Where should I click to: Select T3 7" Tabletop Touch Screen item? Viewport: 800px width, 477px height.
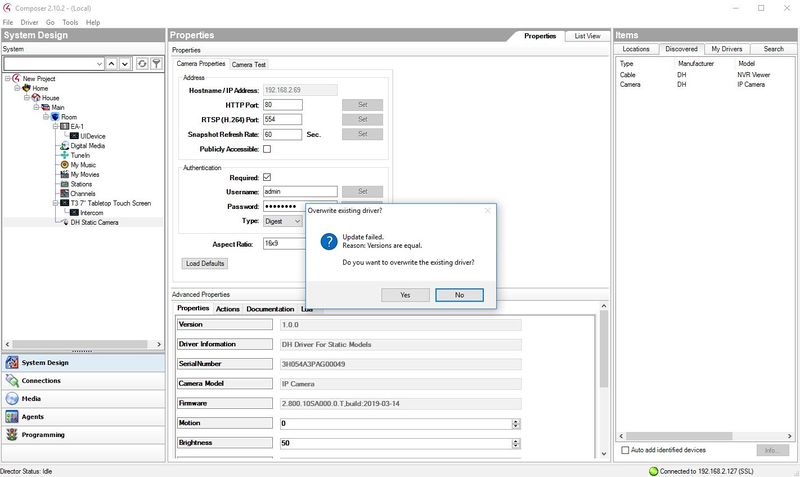111,203
